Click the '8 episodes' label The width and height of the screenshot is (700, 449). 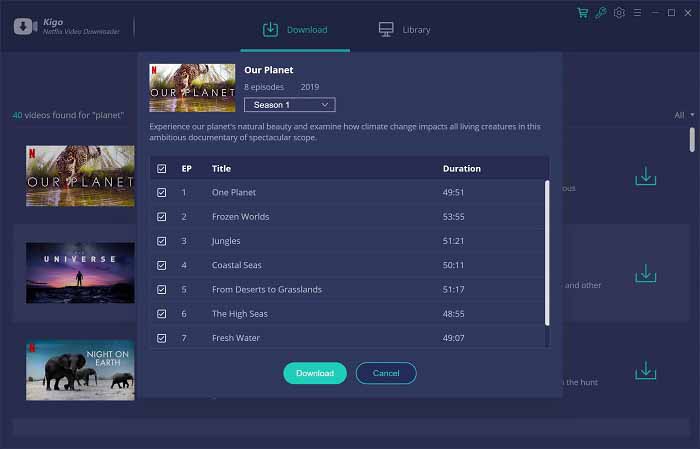[x=264, y=87]
